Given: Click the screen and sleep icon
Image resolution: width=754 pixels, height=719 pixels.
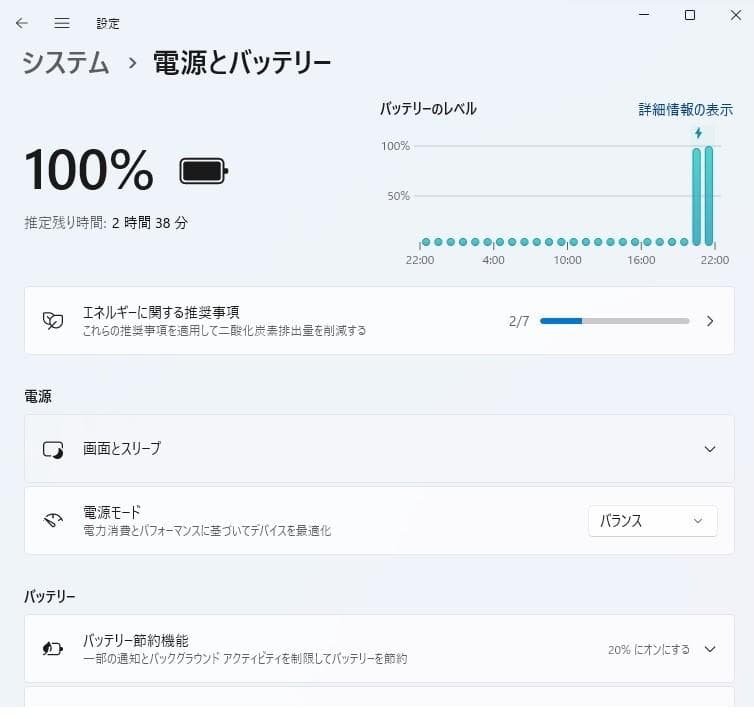Looking at the screenshot, I should (53, 450).
